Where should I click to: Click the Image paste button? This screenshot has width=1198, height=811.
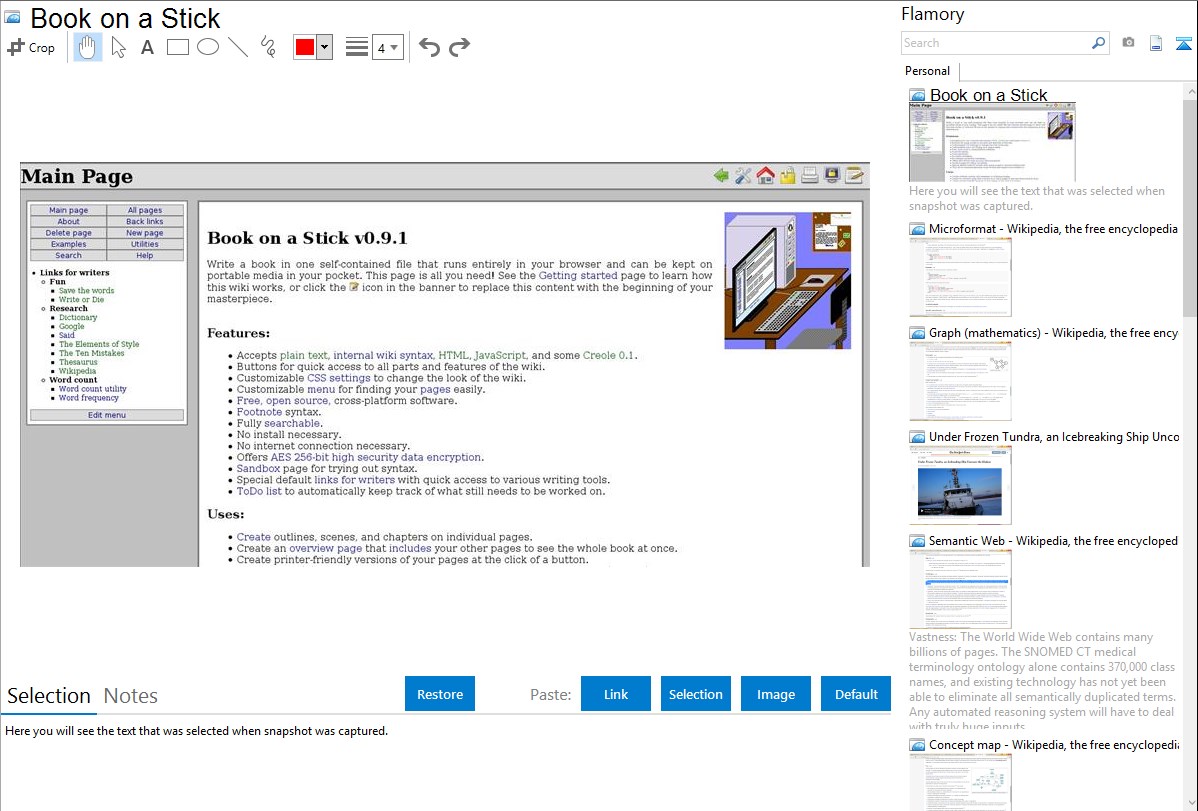click(x=776, y=694)
